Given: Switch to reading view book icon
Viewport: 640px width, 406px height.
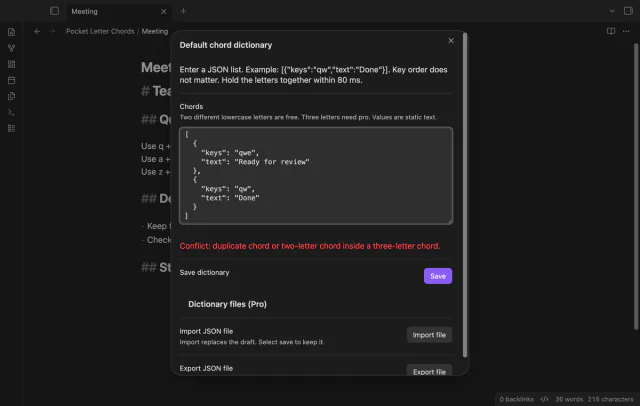Looking at the screenshot, I should (611, 31).
